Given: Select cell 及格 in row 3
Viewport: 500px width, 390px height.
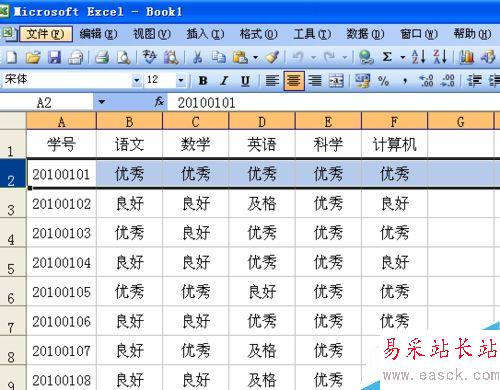Looking at the screenshot, I should (x=262, y=203).
